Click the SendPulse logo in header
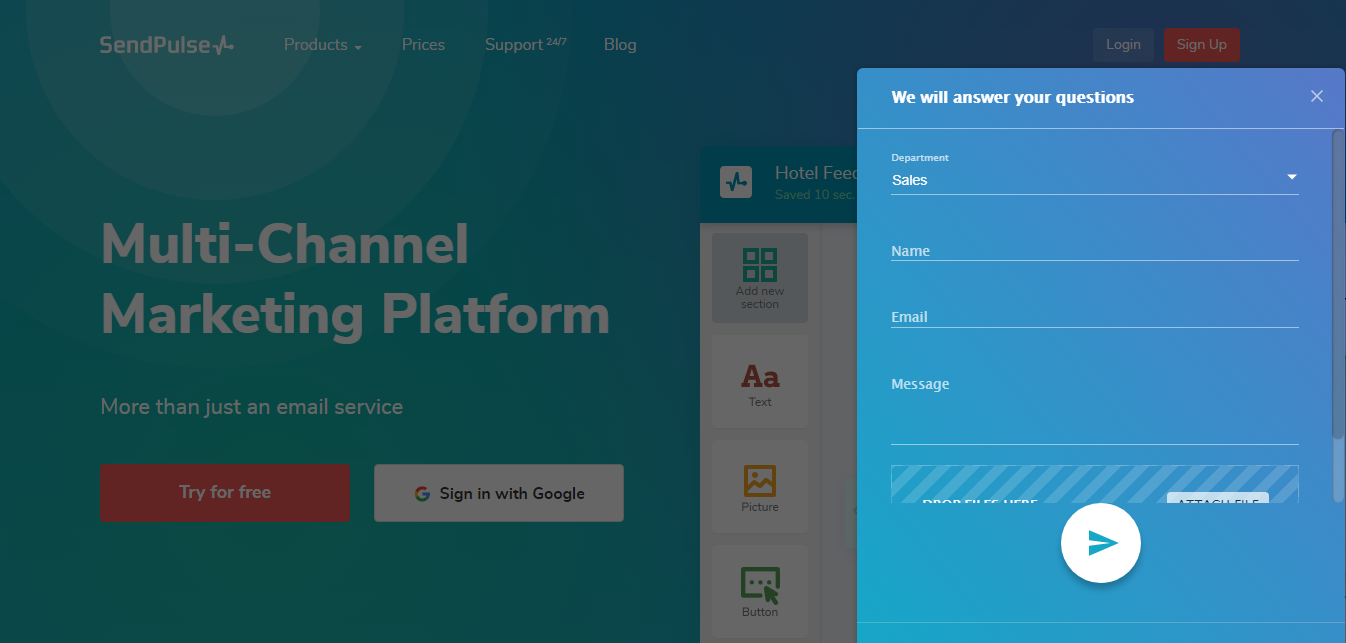This screenshot has width=1346, height=643. coord(167,45)
